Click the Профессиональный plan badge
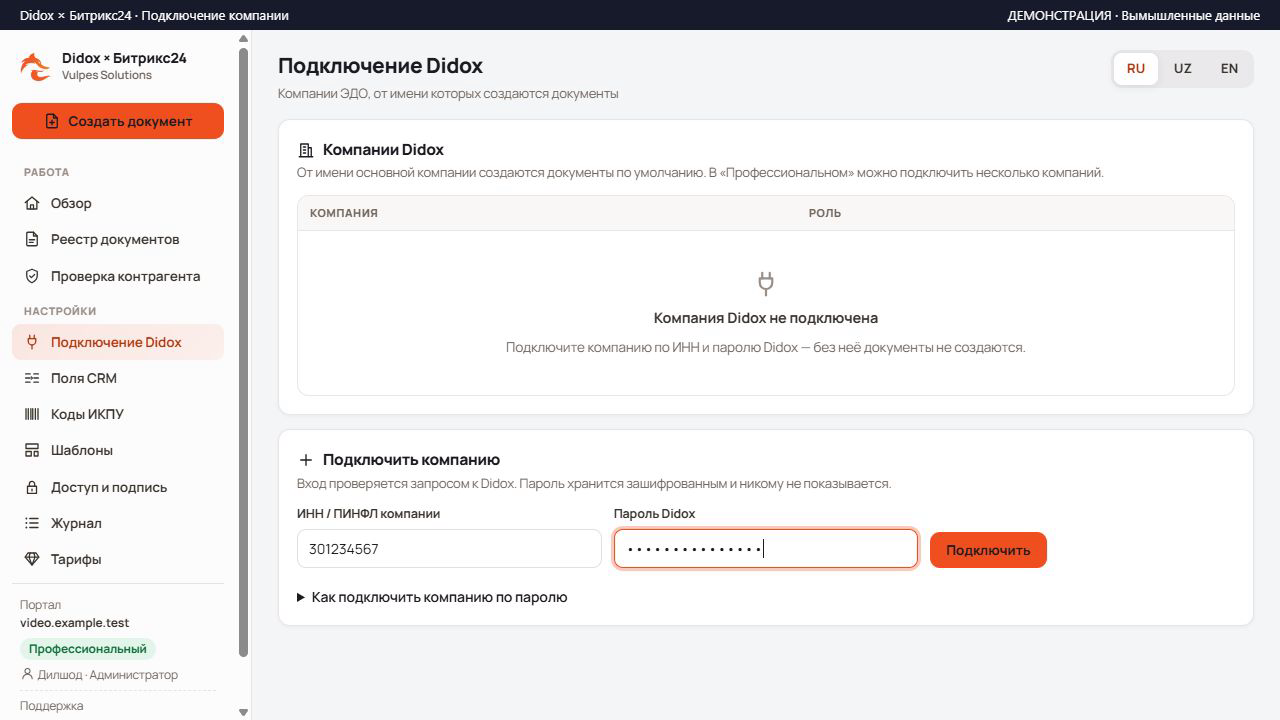The width and height of the screenshot is (1280, 720). pos(88,649)
